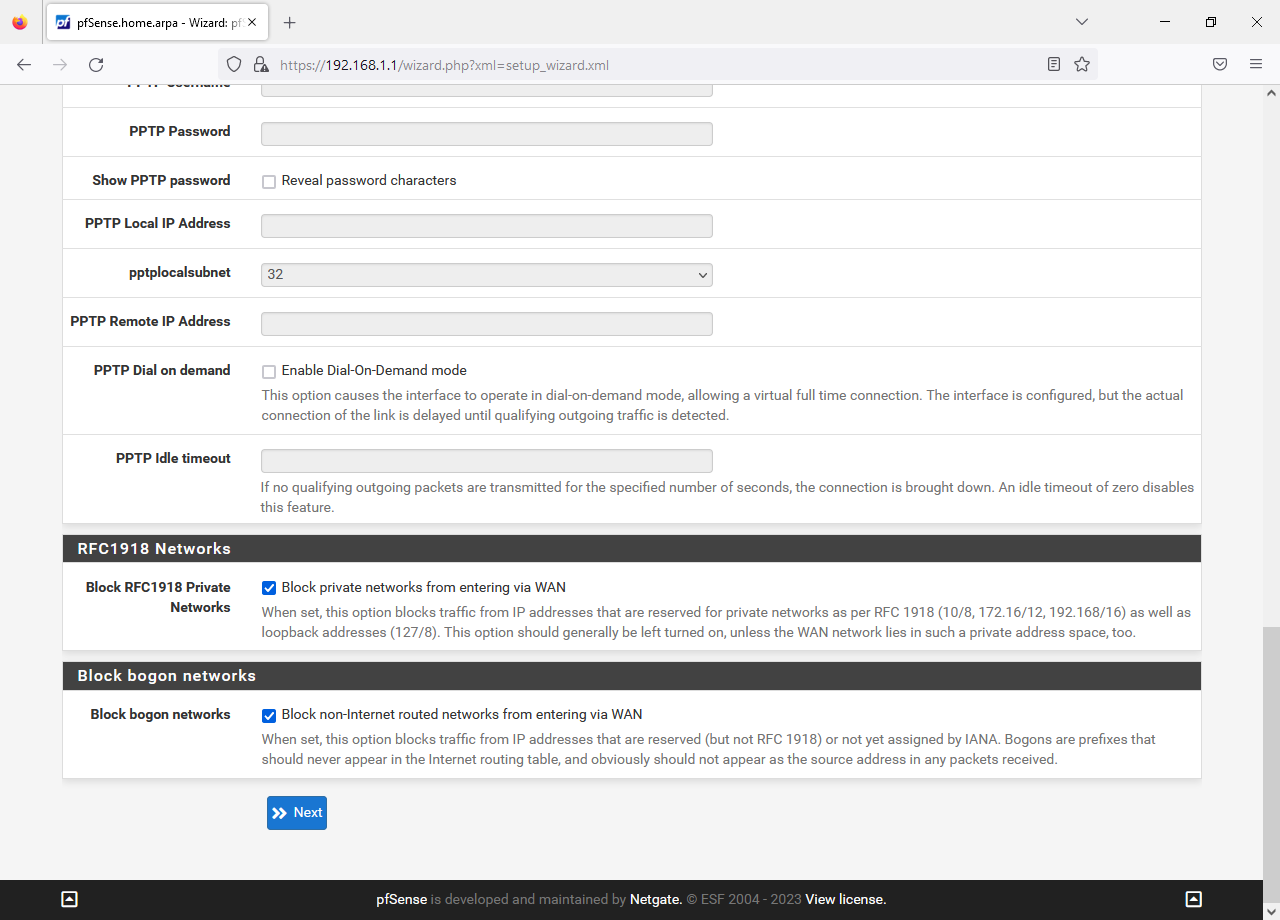Click the Block RFC1918 Private Networks label
Viewport: 1280px width, 920px height.
pyautogui.click(x=158, y=597)
